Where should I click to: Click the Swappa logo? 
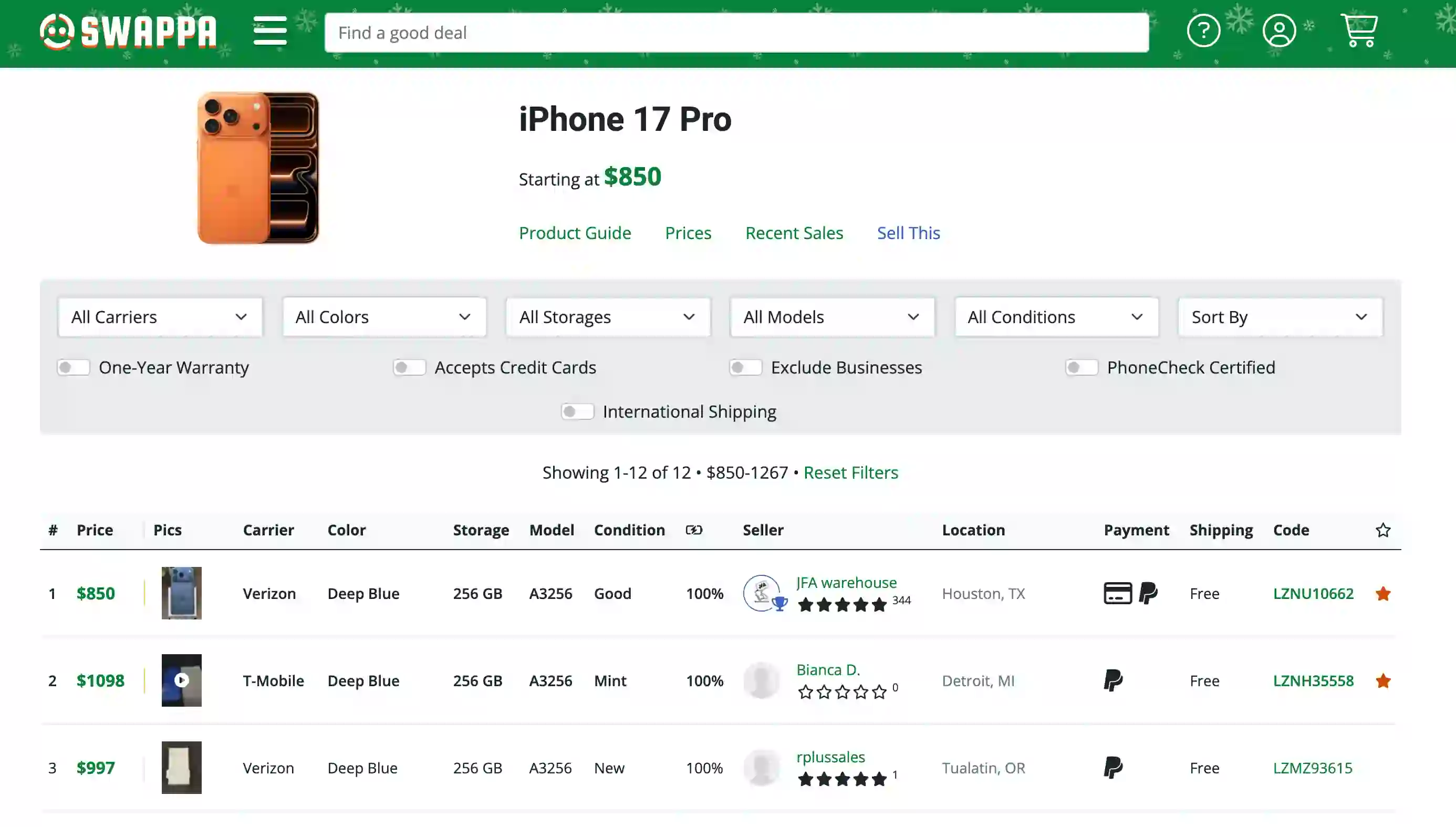(128, 32)
